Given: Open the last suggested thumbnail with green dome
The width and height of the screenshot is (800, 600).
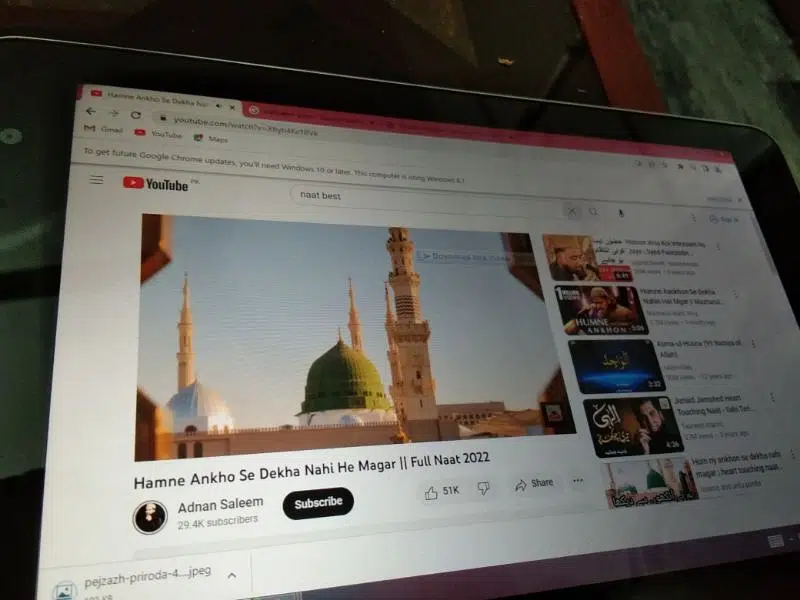Looking at the screenshot, I should pyautogui.click(x=653, y=482).
